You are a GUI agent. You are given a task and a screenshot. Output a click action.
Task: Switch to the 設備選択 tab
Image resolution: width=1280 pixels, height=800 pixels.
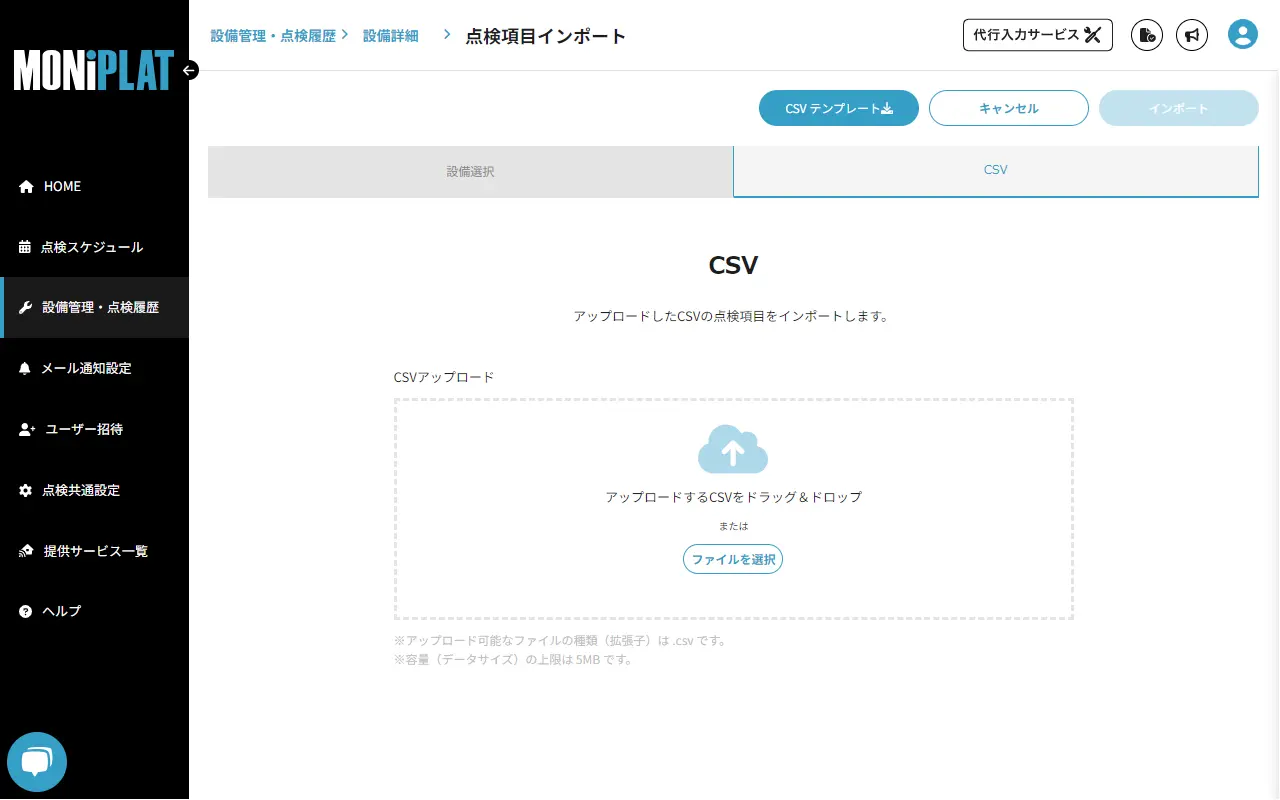coord(470,171)
